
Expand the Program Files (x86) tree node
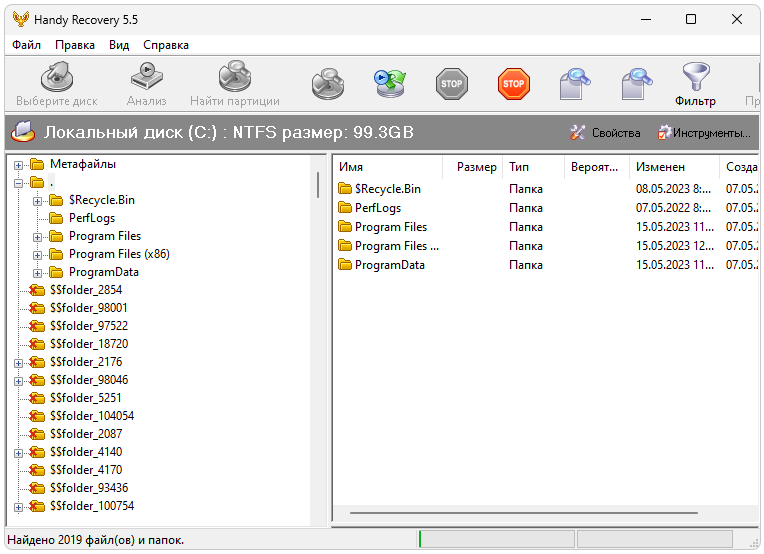click(x=38, y=255)
